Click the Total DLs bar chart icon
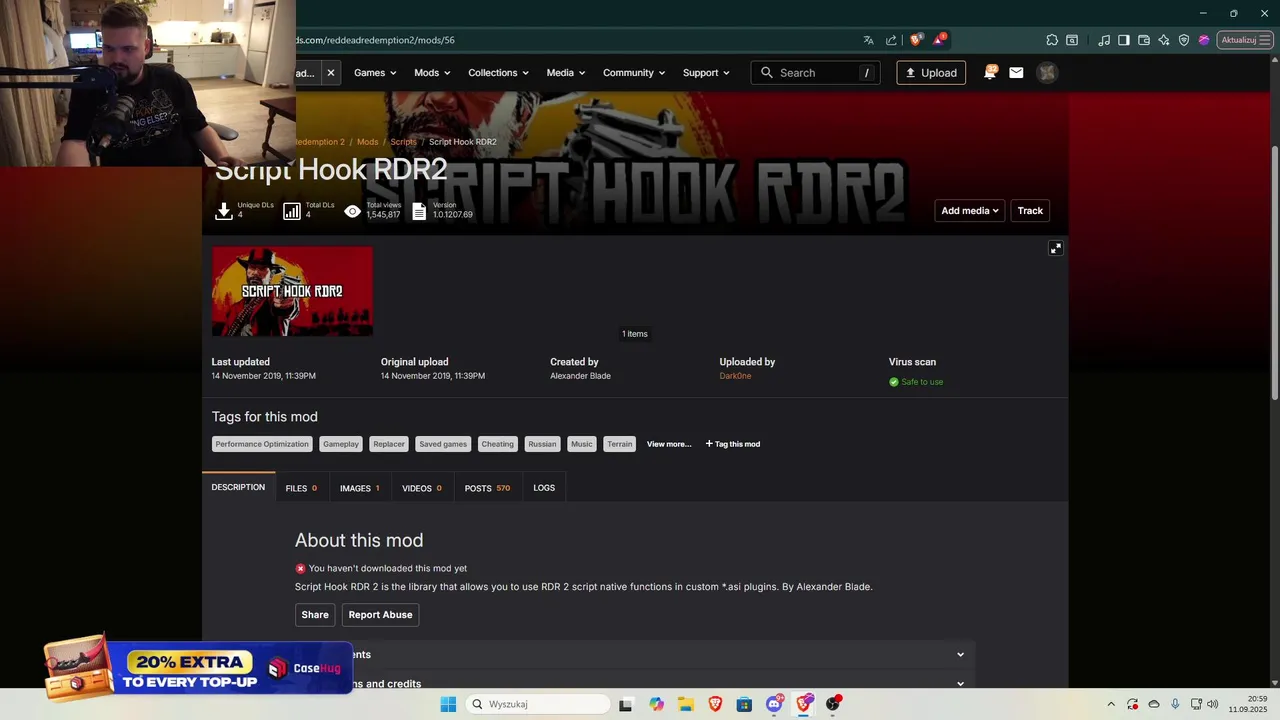The image size is (1280, 720). (292, 211)
